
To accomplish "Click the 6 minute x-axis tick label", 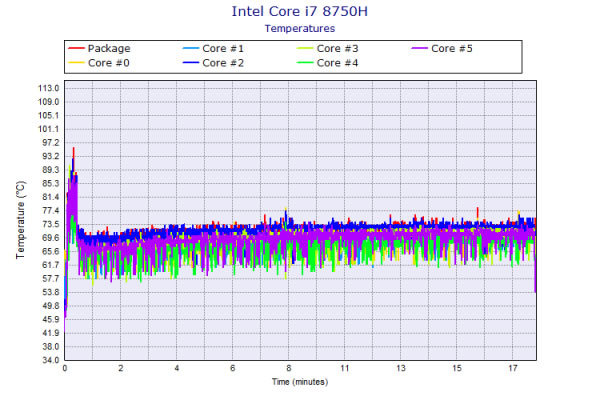I will (233, 368).
